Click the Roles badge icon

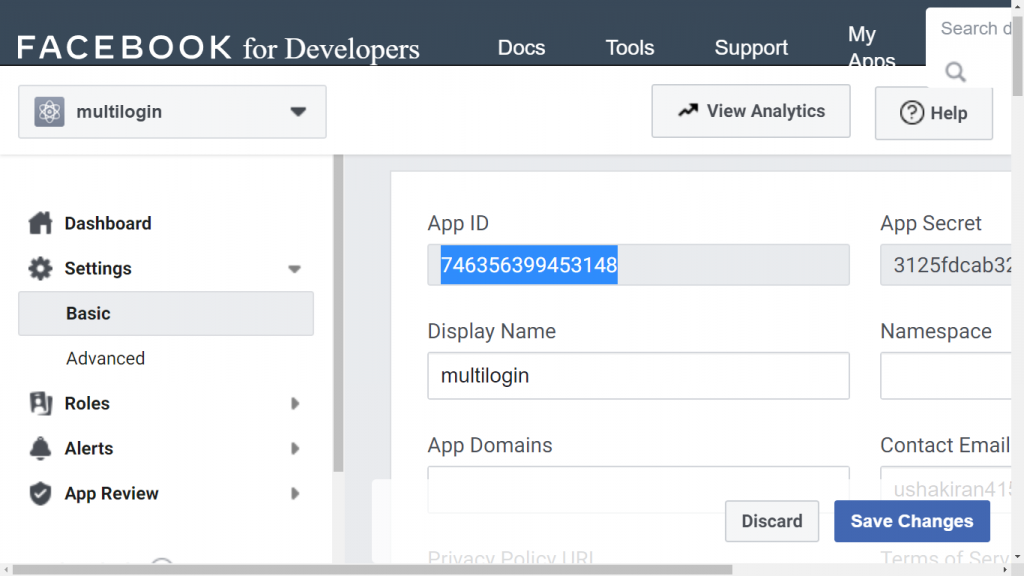(x=40, y=404)
